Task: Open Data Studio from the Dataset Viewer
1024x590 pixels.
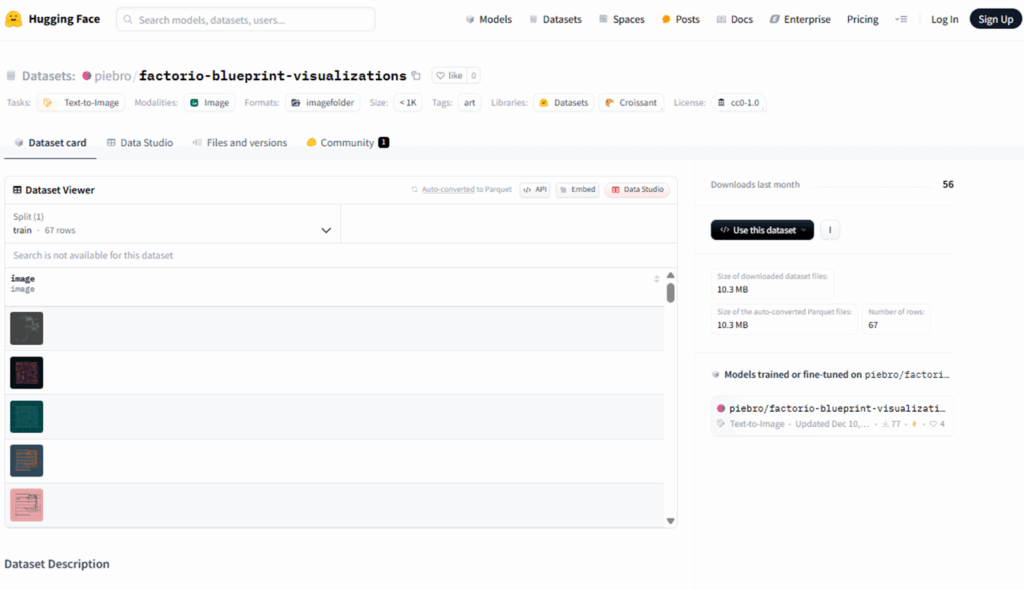Action: point(637,189)
